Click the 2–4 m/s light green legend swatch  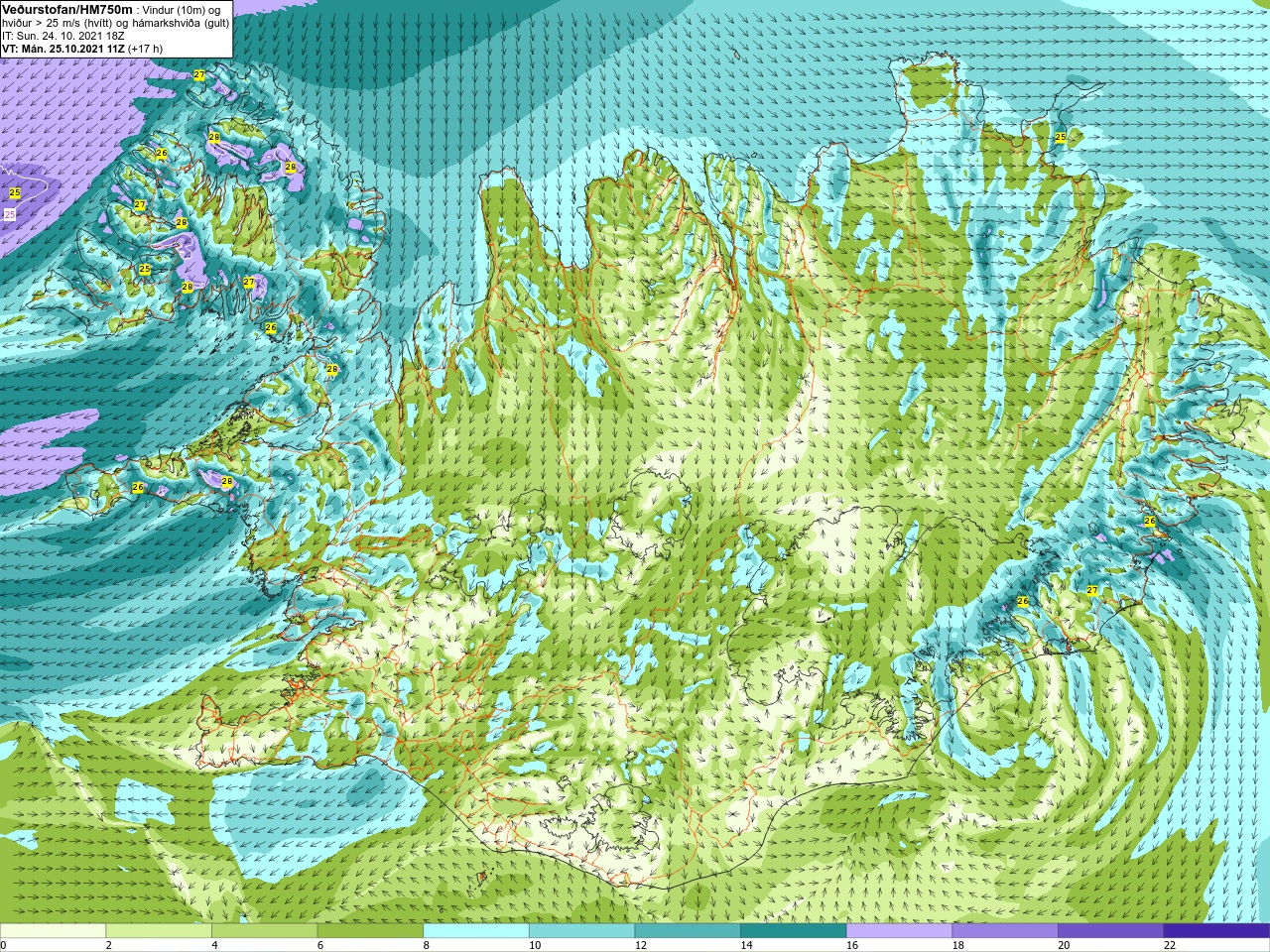pyautogui.click(x=159, y=931)
